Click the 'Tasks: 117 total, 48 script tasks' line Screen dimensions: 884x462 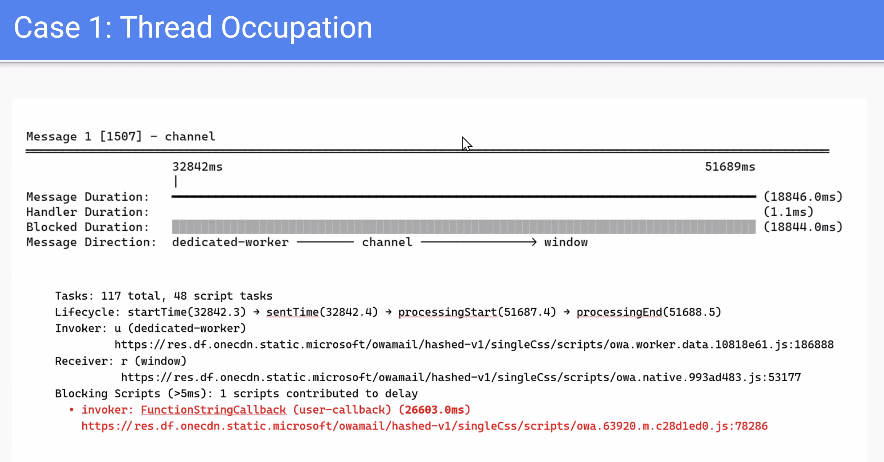click(x=163, y=296)
